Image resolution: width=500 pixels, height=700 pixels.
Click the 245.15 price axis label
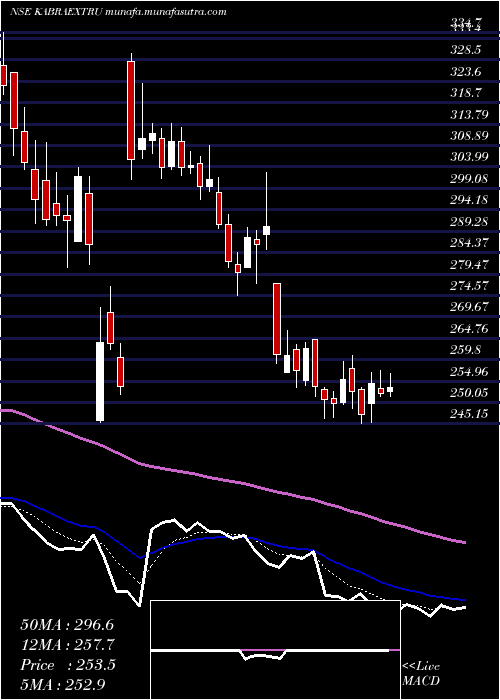(469, 414)
